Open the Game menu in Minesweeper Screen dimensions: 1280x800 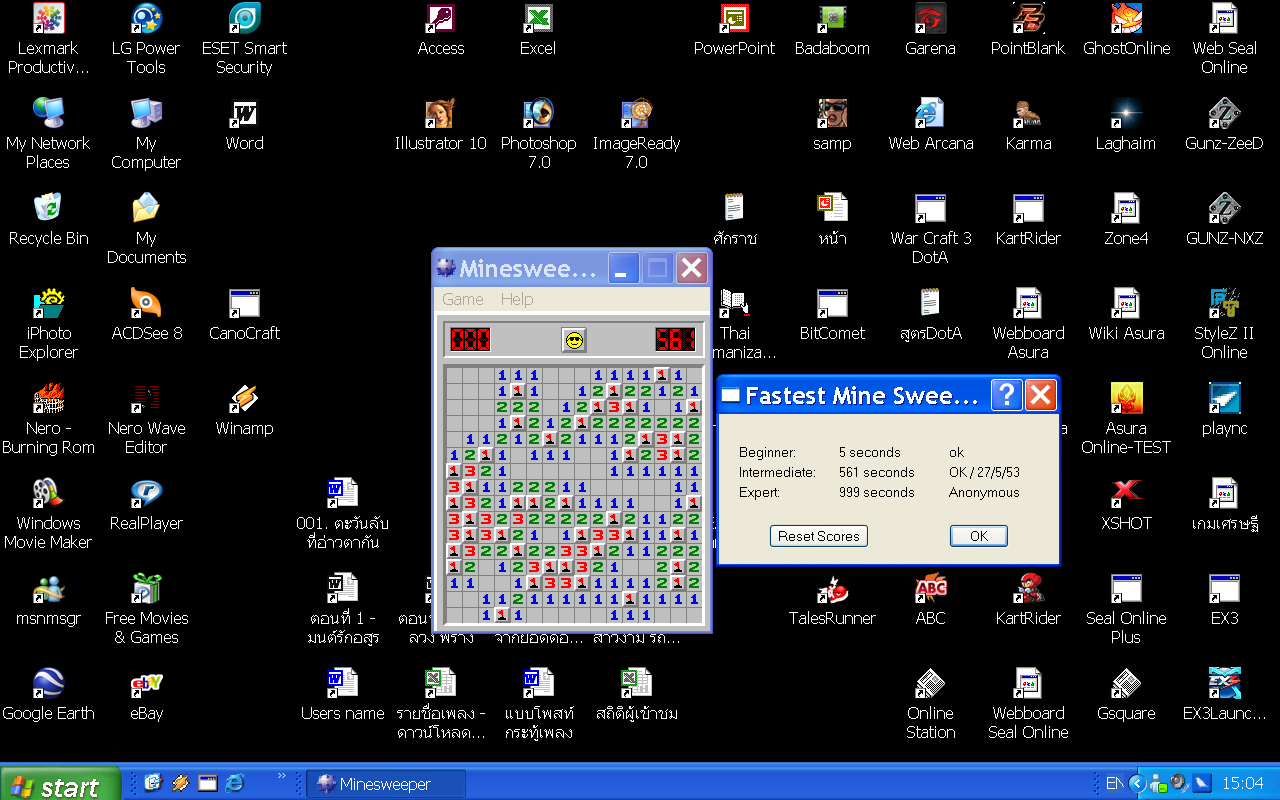click(463, 299)
